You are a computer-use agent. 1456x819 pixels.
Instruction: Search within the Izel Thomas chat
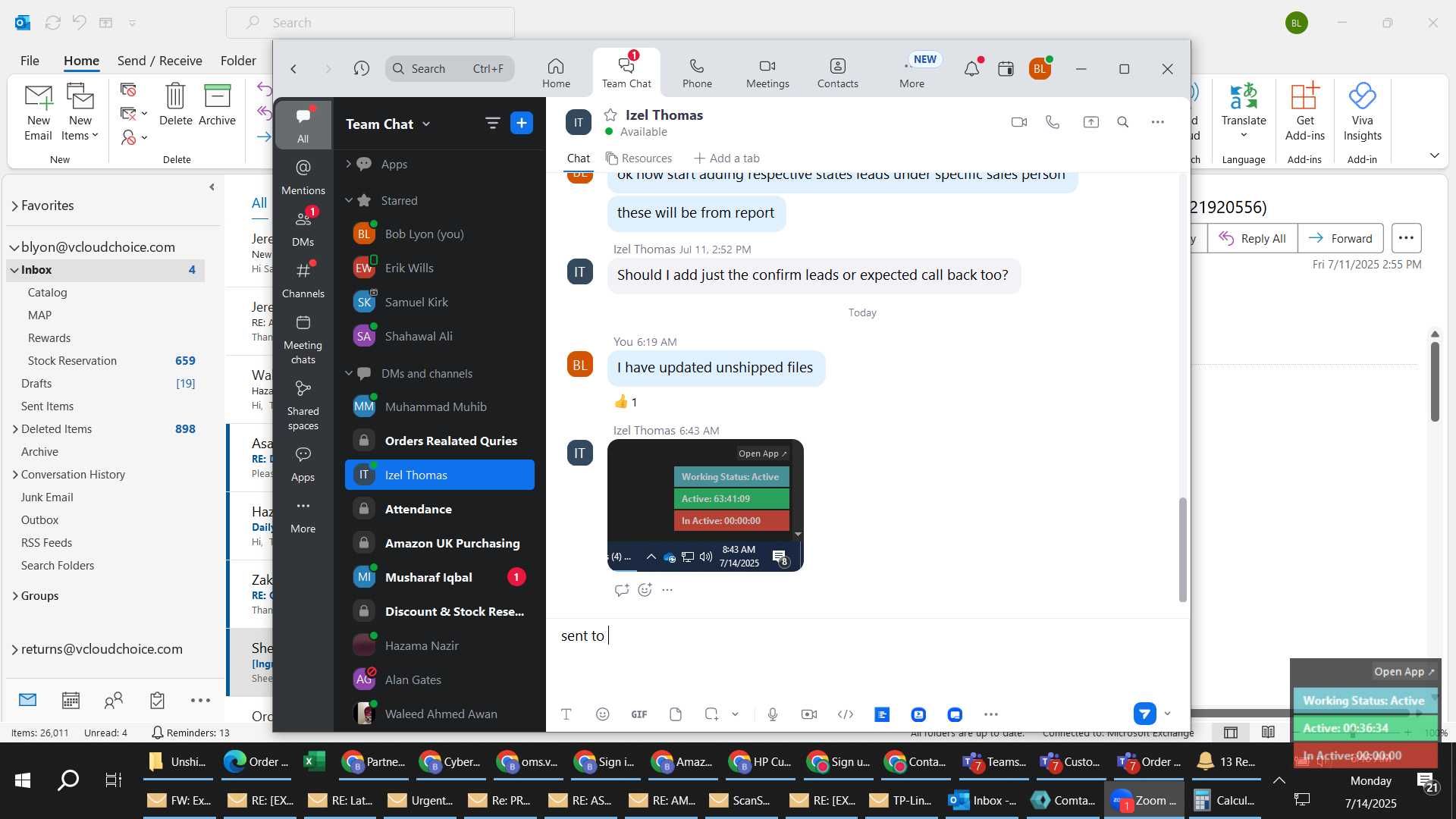click(1123, 122)
